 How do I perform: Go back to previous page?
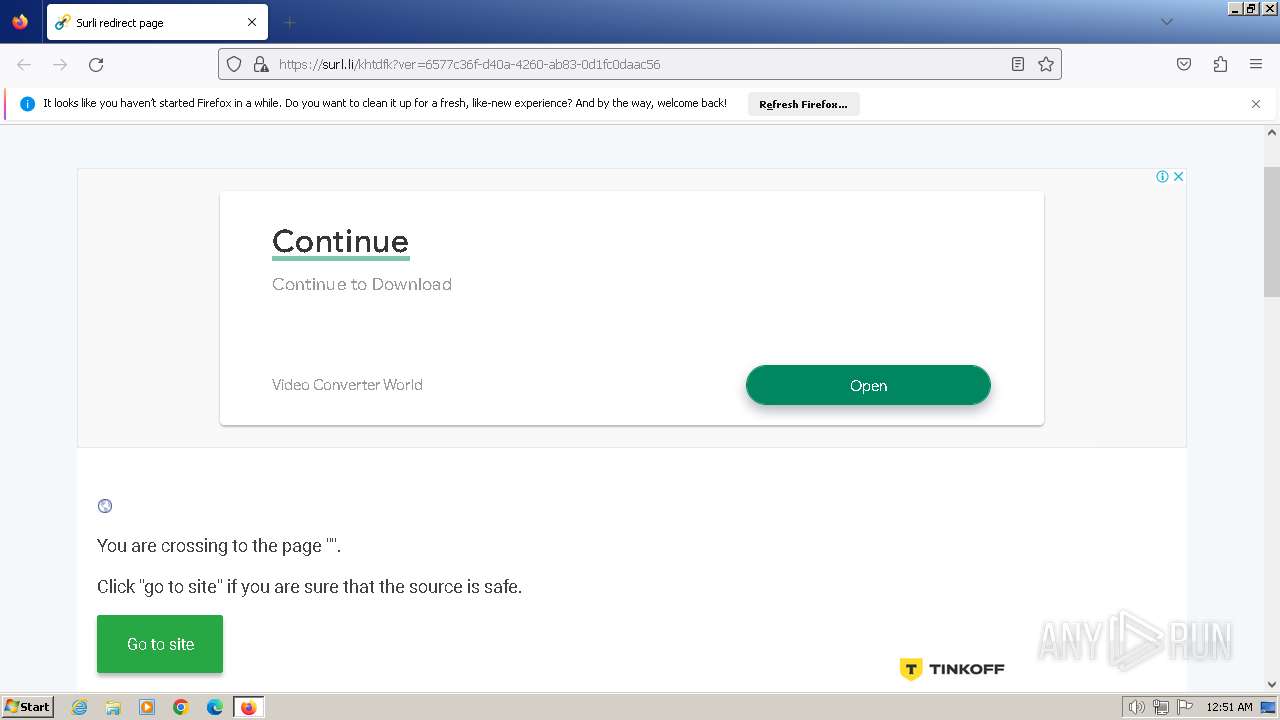coord(24,64)
